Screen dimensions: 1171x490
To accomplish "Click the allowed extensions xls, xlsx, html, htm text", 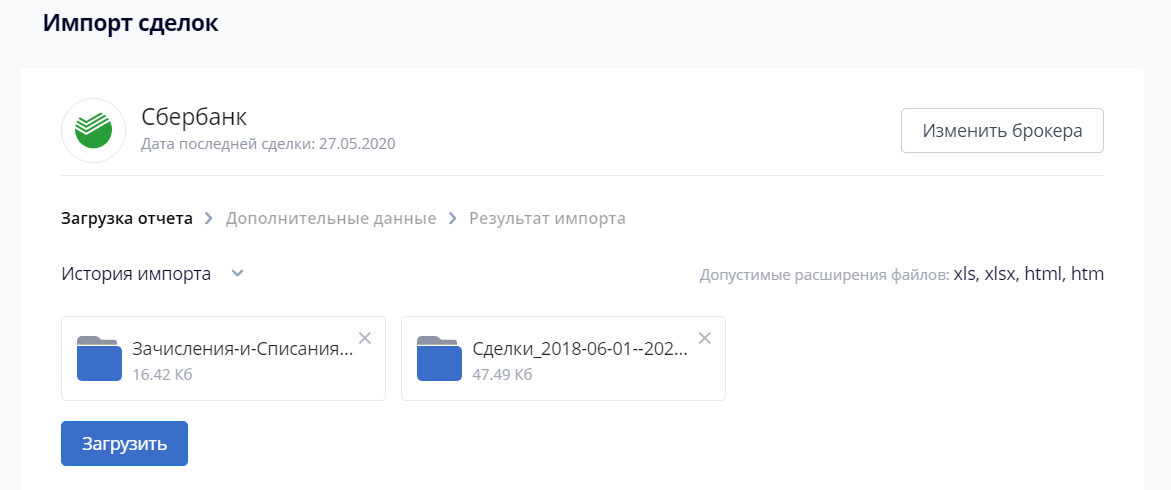I will [1029, 274].
